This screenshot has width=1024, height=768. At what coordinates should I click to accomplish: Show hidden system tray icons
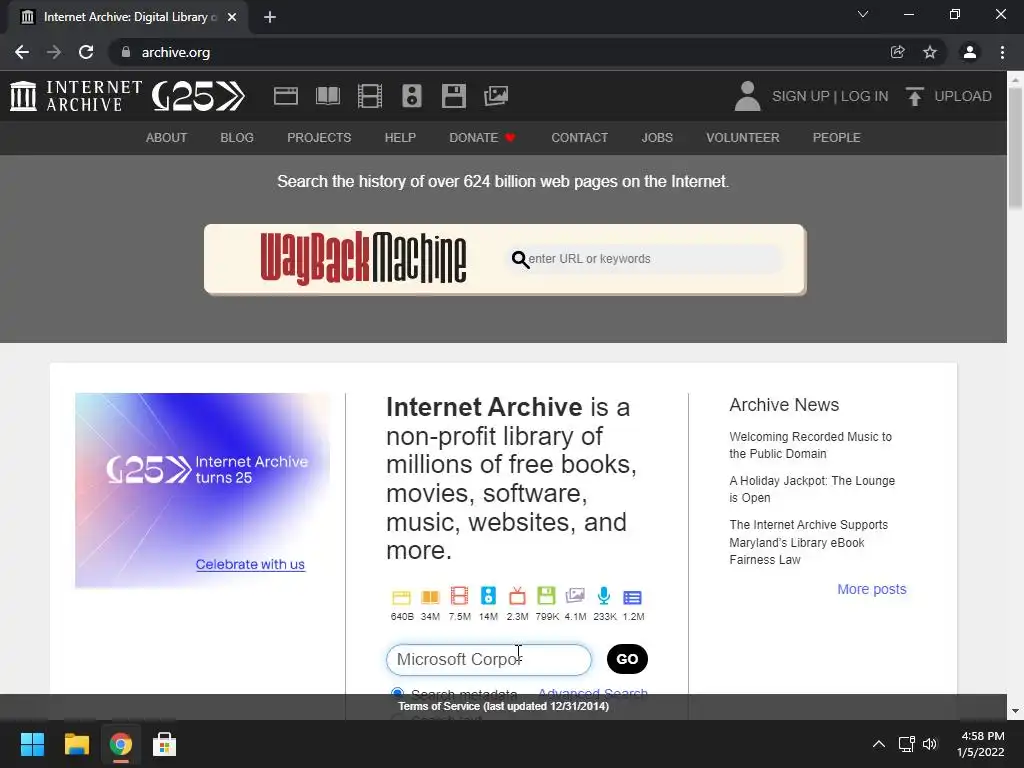pyautogui.click(x=878, y=744)
